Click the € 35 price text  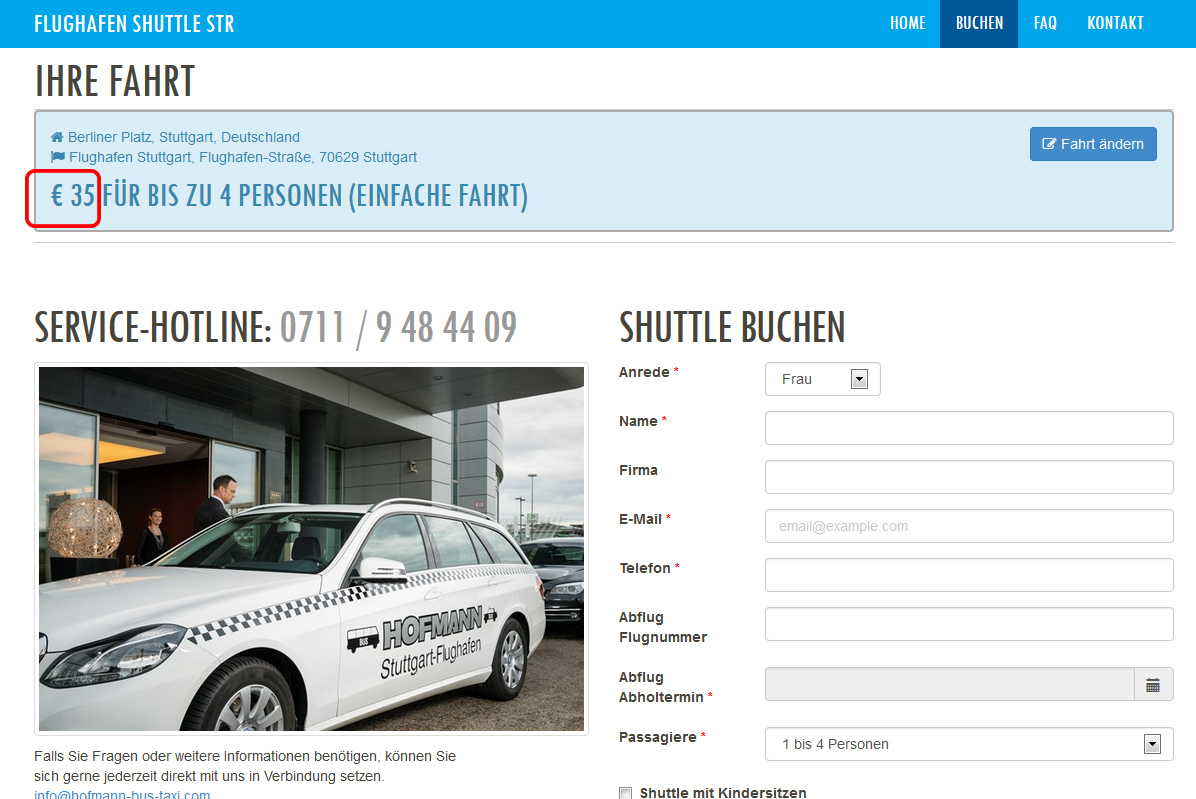tap(72, 196)
